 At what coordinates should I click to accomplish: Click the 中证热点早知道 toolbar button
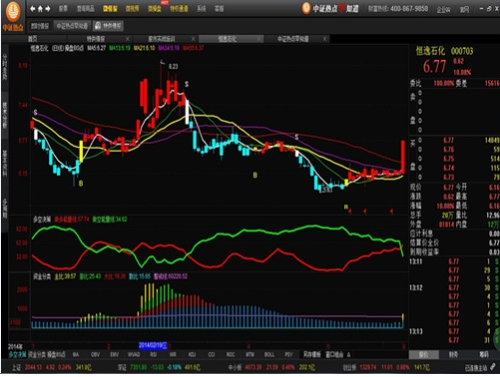tap(72, 26)
